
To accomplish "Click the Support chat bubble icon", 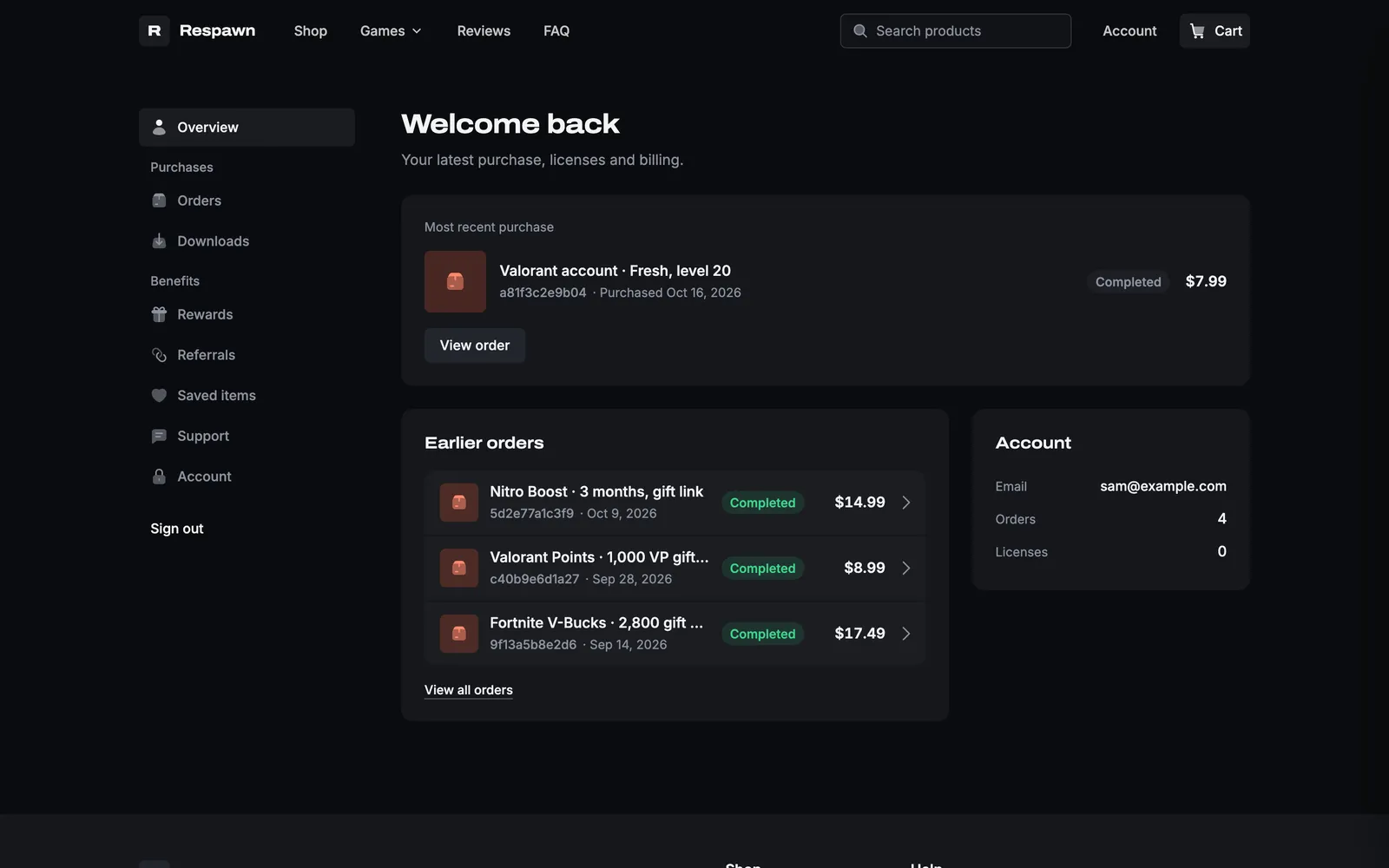I will point(159,436).
